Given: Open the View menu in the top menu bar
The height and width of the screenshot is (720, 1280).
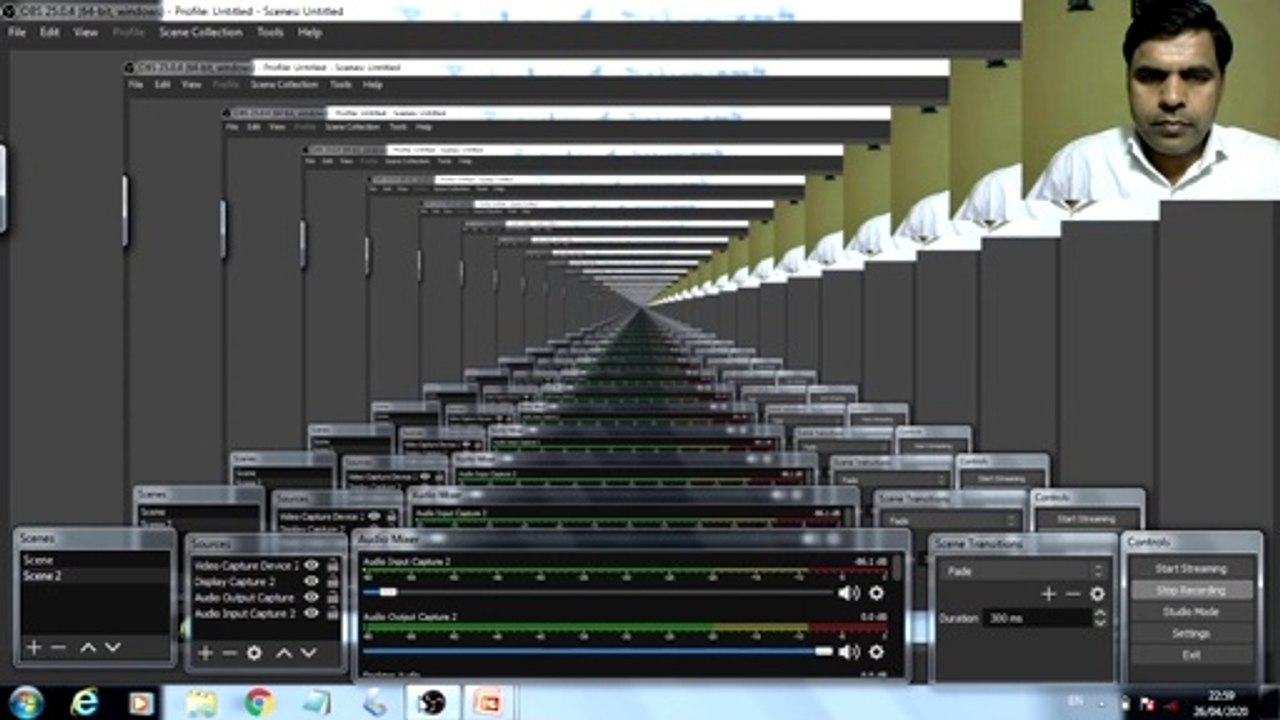Looking at the screenshot, I should 86,32.
